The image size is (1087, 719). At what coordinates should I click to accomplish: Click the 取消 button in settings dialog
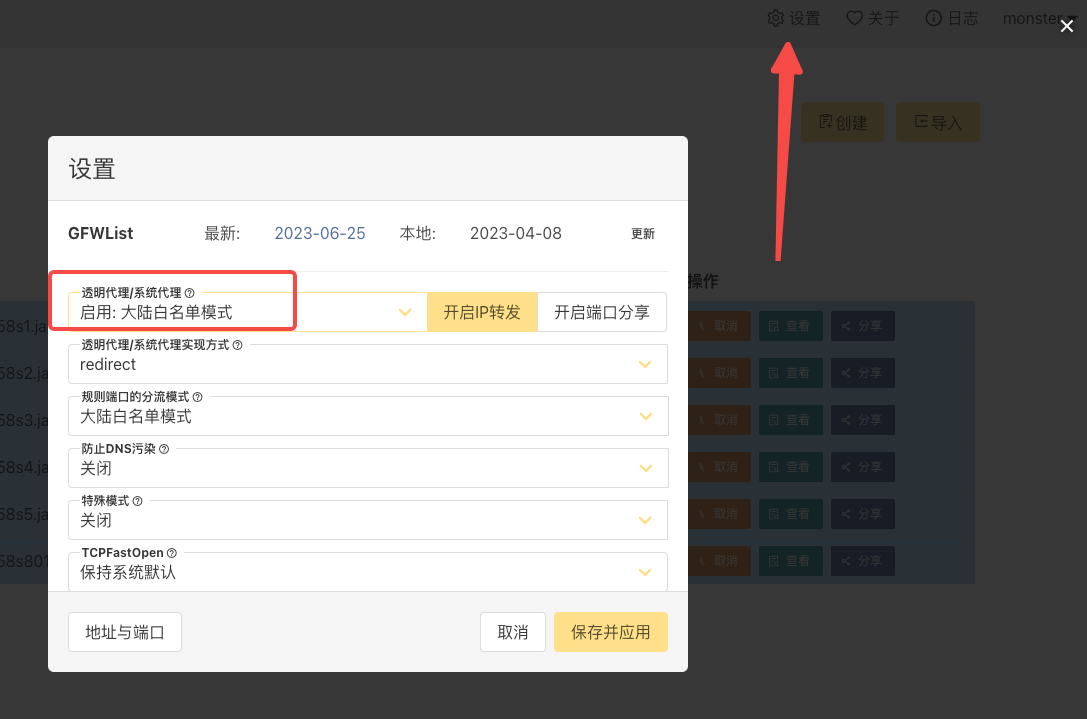tap(513, 632)
